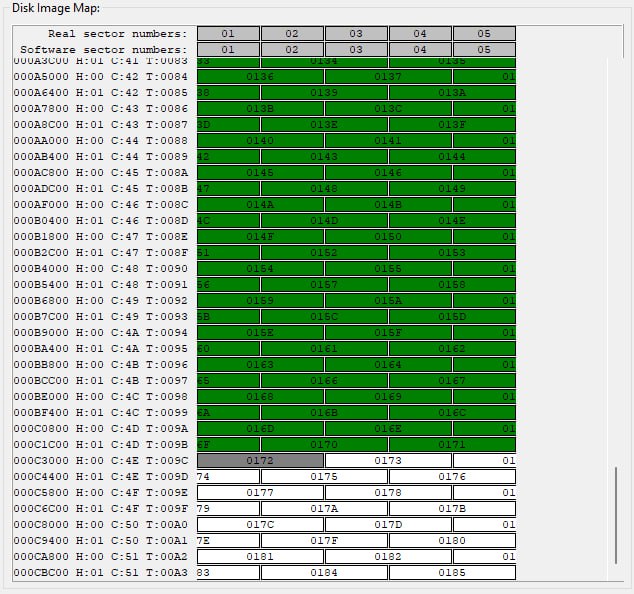634x594 pixels.
Task: Select white sector block 0175
Action: pos(324,477)
